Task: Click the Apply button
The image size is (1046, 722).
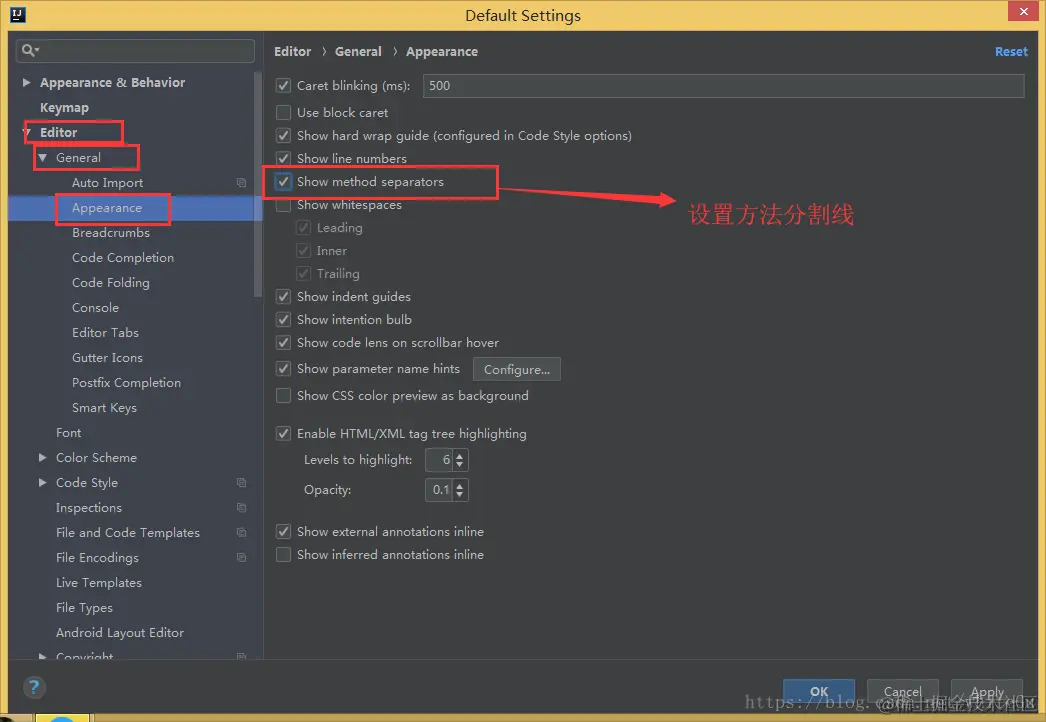Action: 987,691
